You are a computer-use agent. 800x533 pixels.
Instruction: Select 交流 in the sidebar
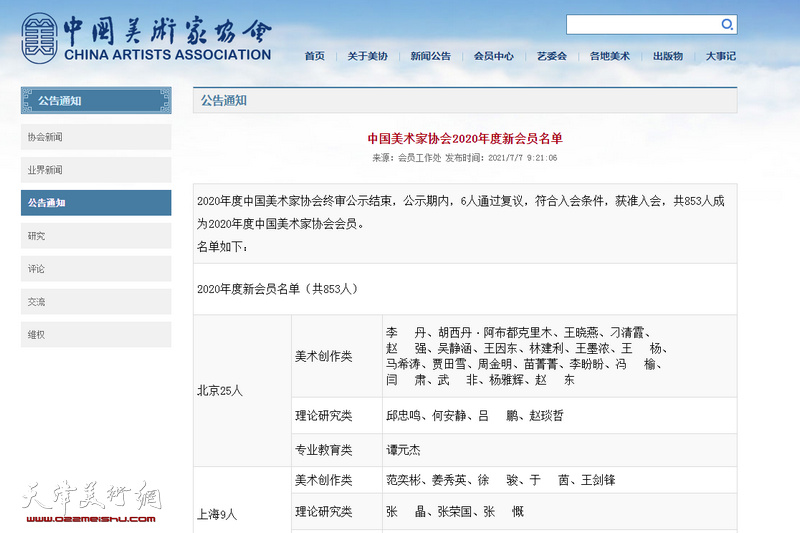(x=96, y=301)
